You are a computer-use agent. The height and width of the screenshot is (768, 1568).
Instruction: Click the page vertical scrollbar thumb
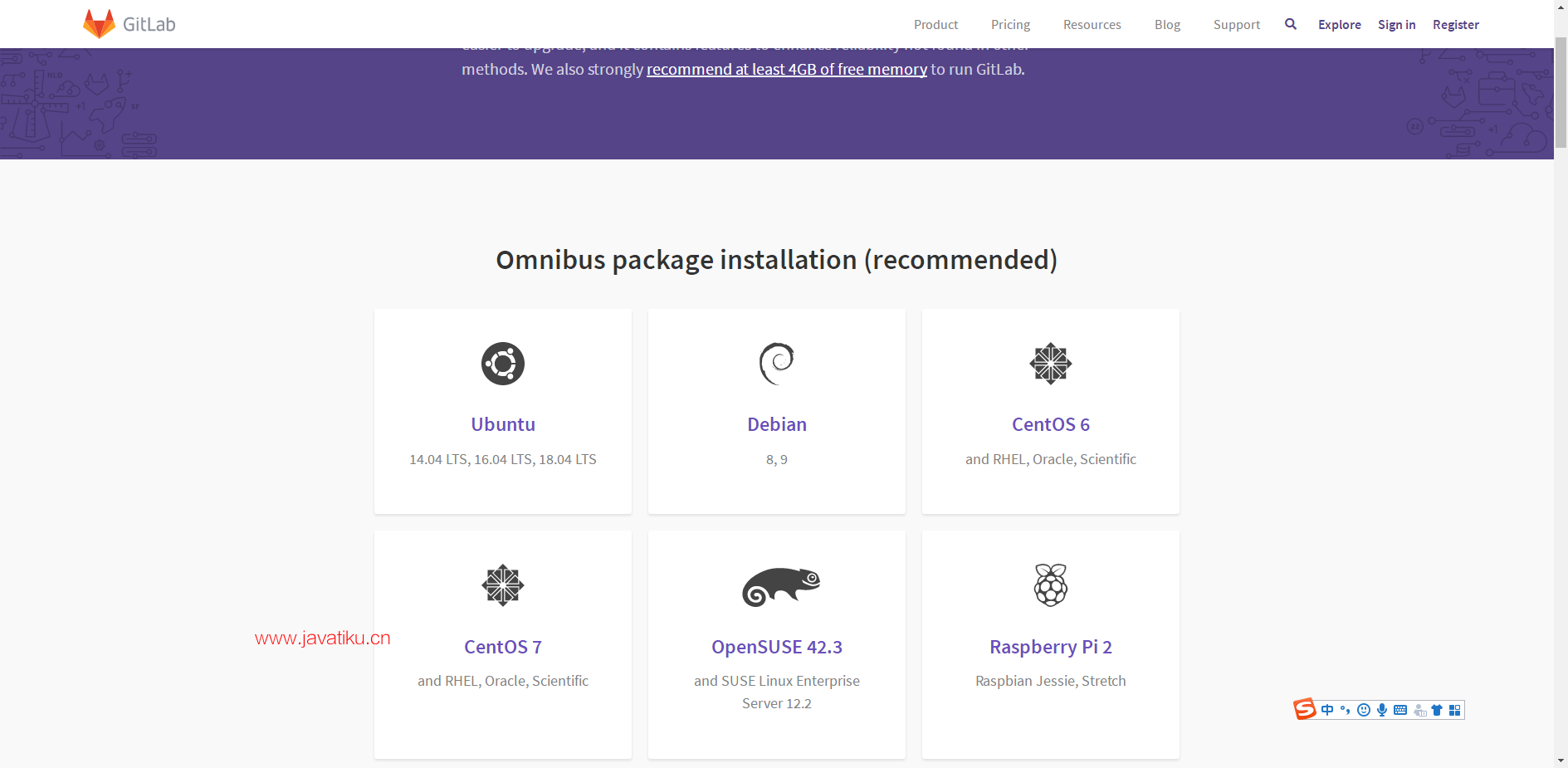tap(1561, 93)
